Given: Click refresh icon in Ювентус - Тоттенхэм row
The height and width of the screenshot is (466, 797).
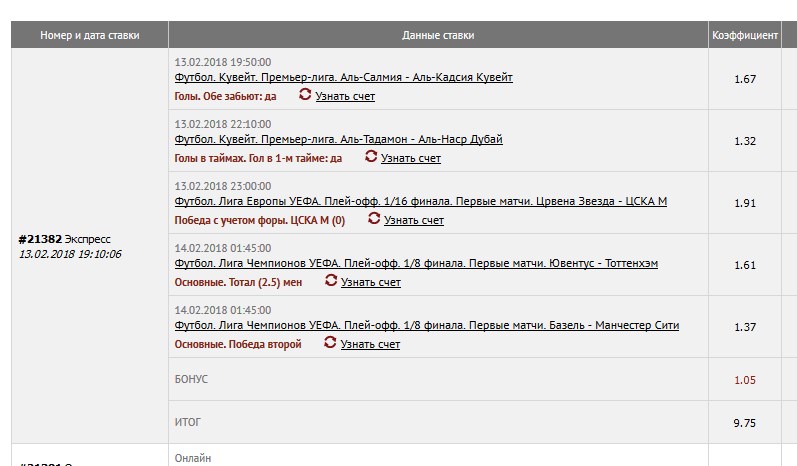Looking at the screenshot, I should [x=331, y=281].
